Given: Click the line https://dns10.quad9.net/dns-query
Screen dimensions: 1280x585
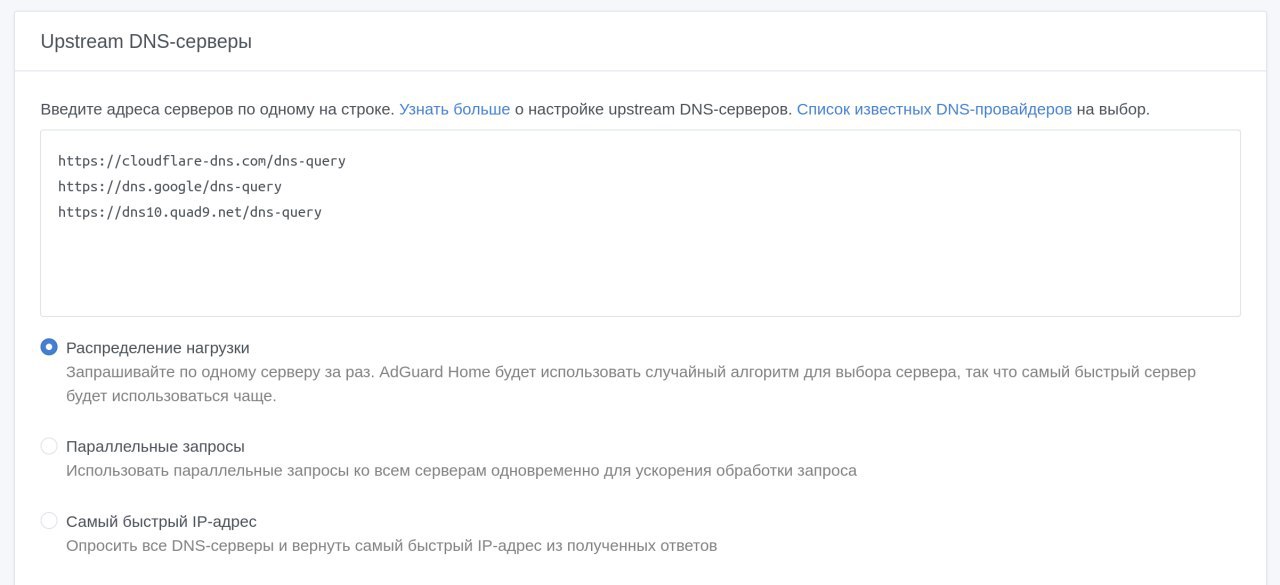Looking at the screenshot, I should pos(190,212).
